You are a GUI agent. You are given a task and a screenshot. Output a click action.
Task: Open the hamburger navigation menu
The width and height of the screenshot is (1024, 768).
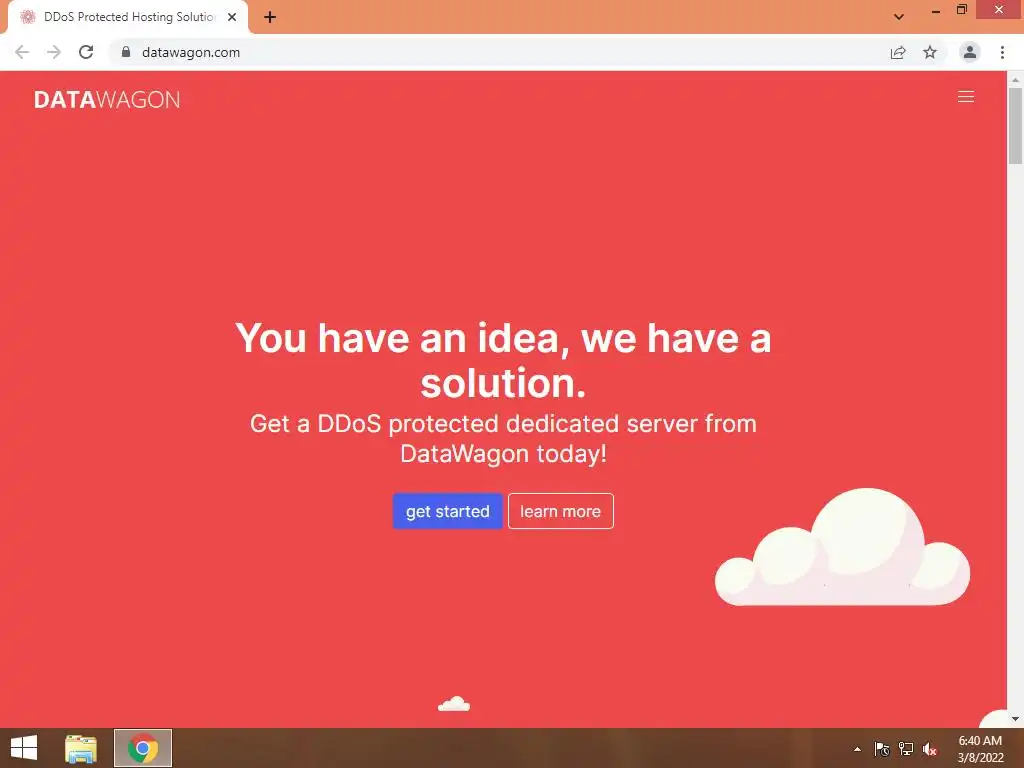965,97
